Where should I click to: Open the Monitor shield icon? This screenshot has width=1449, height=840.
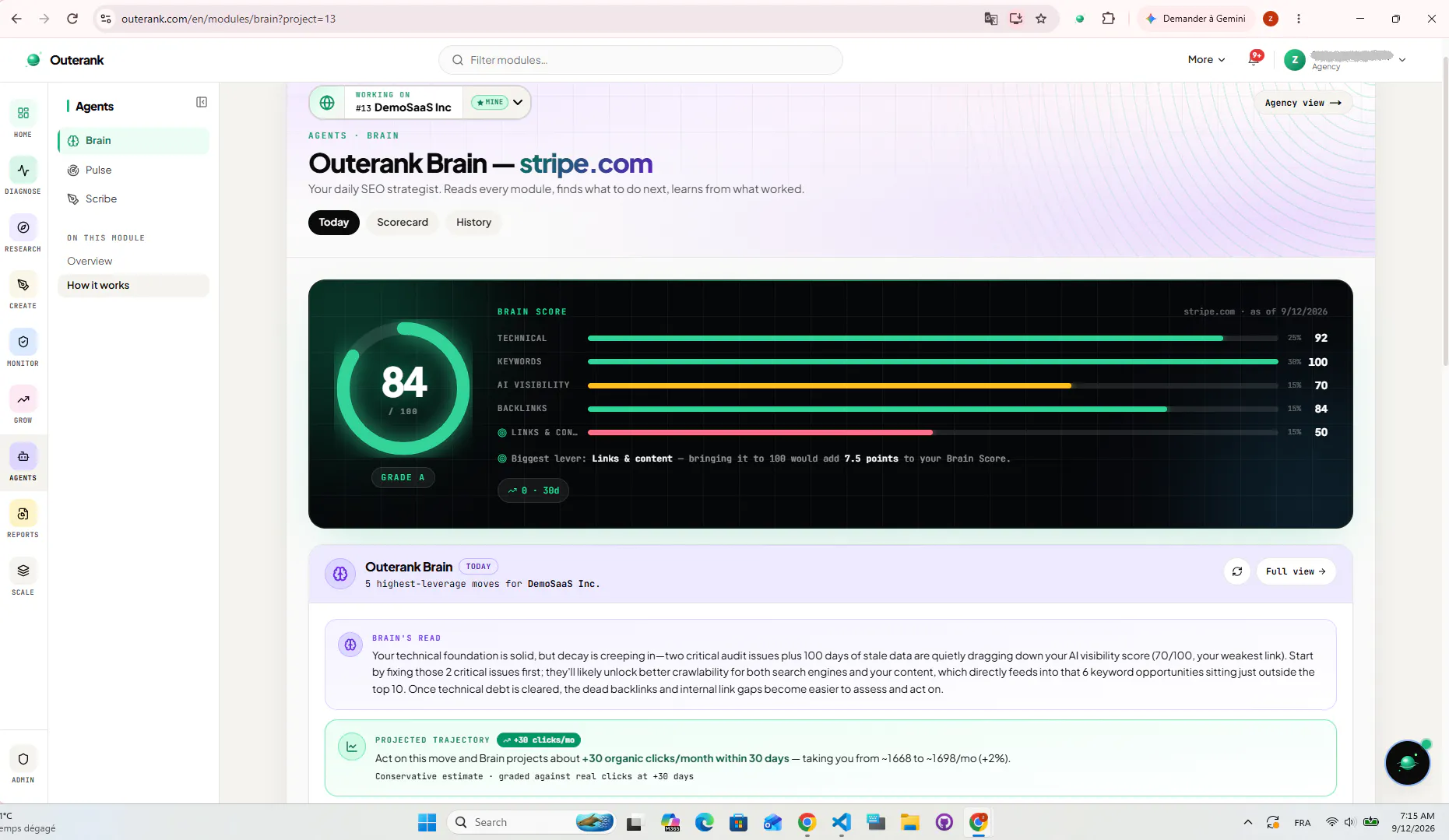23,343
